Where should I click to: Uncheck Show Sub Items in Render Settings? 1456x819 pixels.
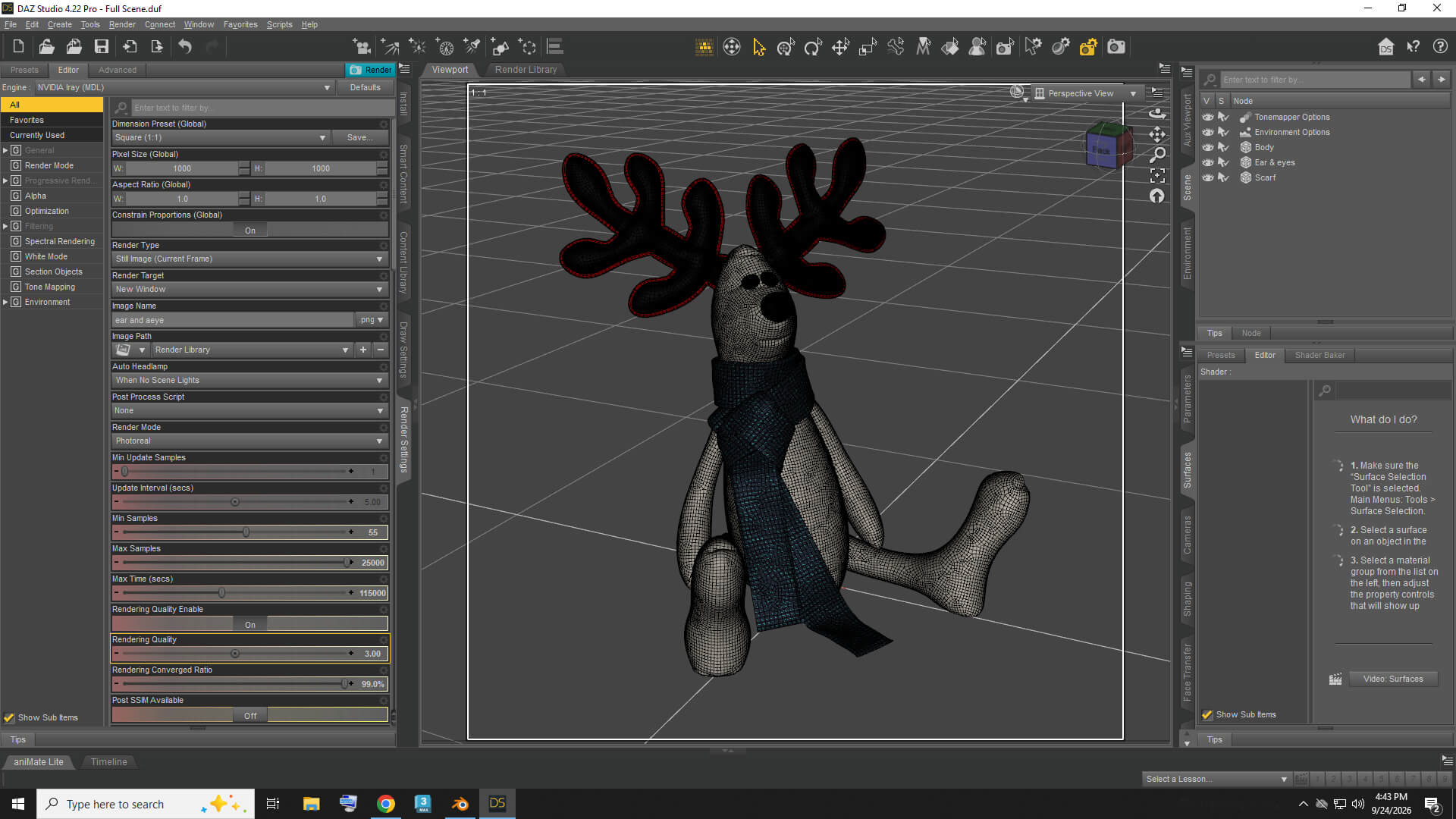[x=9, y=717]
